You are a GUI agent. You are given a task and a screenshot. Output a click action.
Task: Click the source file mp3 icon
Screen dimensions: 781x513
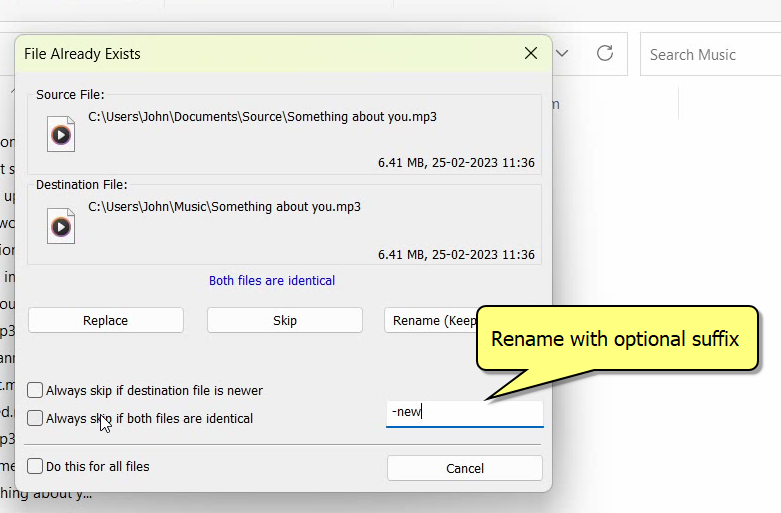point(61,134)
